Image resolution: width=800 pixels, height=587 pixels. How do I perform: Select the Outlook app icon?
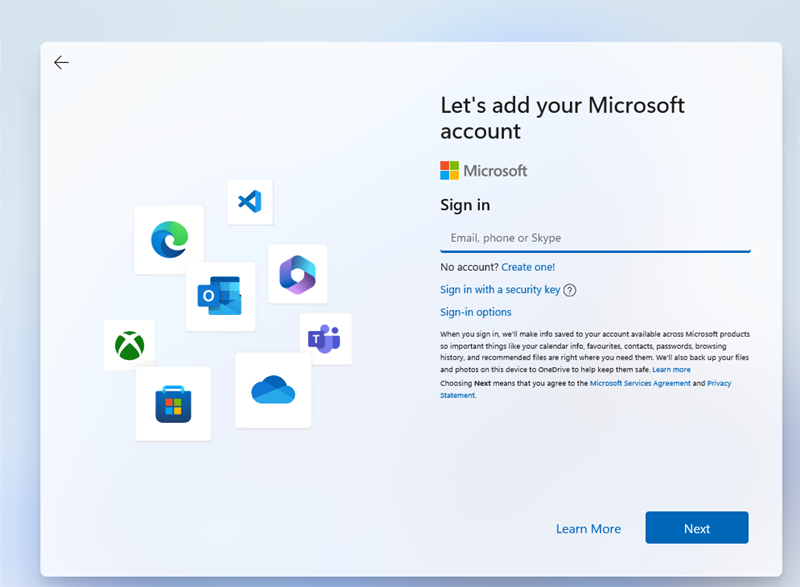pyautogui.click(x=220, y=297)
